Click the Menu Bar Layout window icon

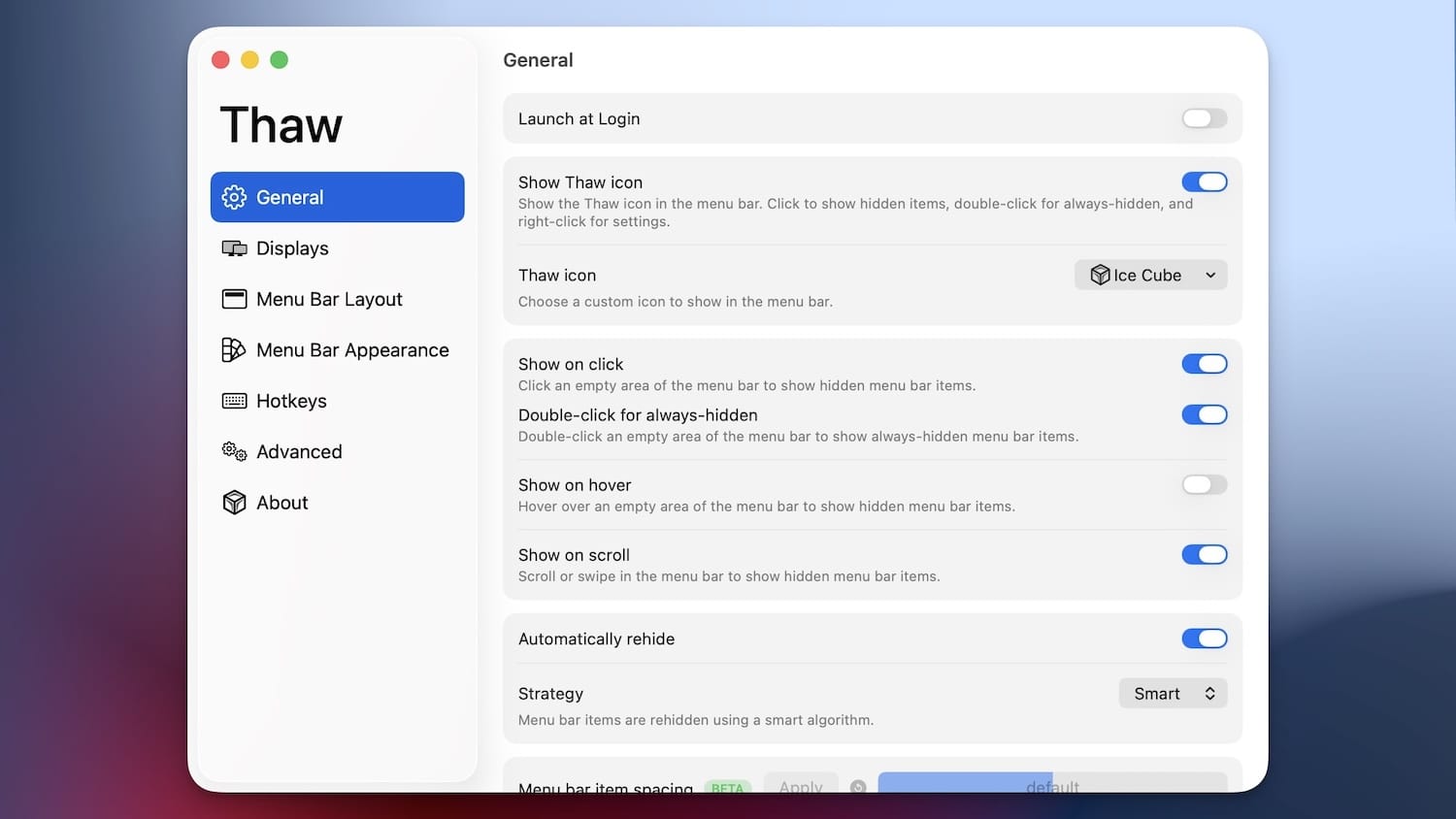tap(234, 299)
